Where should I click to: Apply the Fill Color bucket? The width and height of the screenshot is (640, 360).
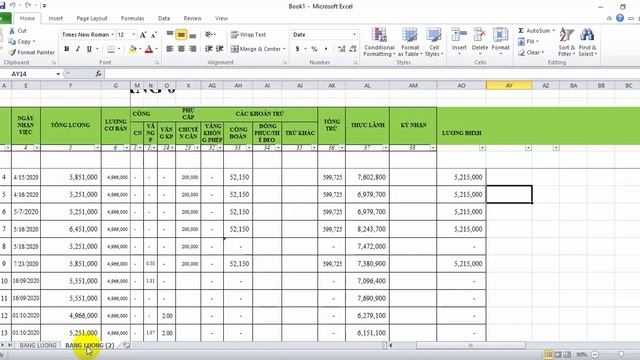[x=133, y=49]
